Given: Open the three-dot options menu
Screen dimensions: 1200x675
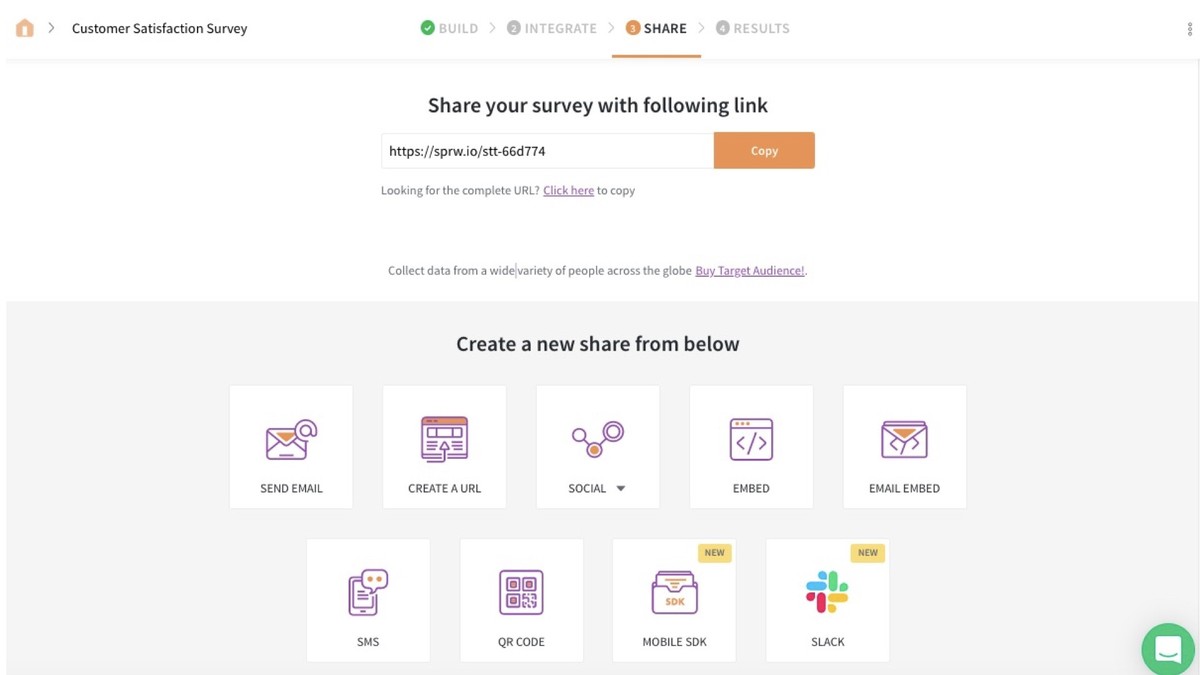Looking at the screenshot, I should click(1189, 29).
